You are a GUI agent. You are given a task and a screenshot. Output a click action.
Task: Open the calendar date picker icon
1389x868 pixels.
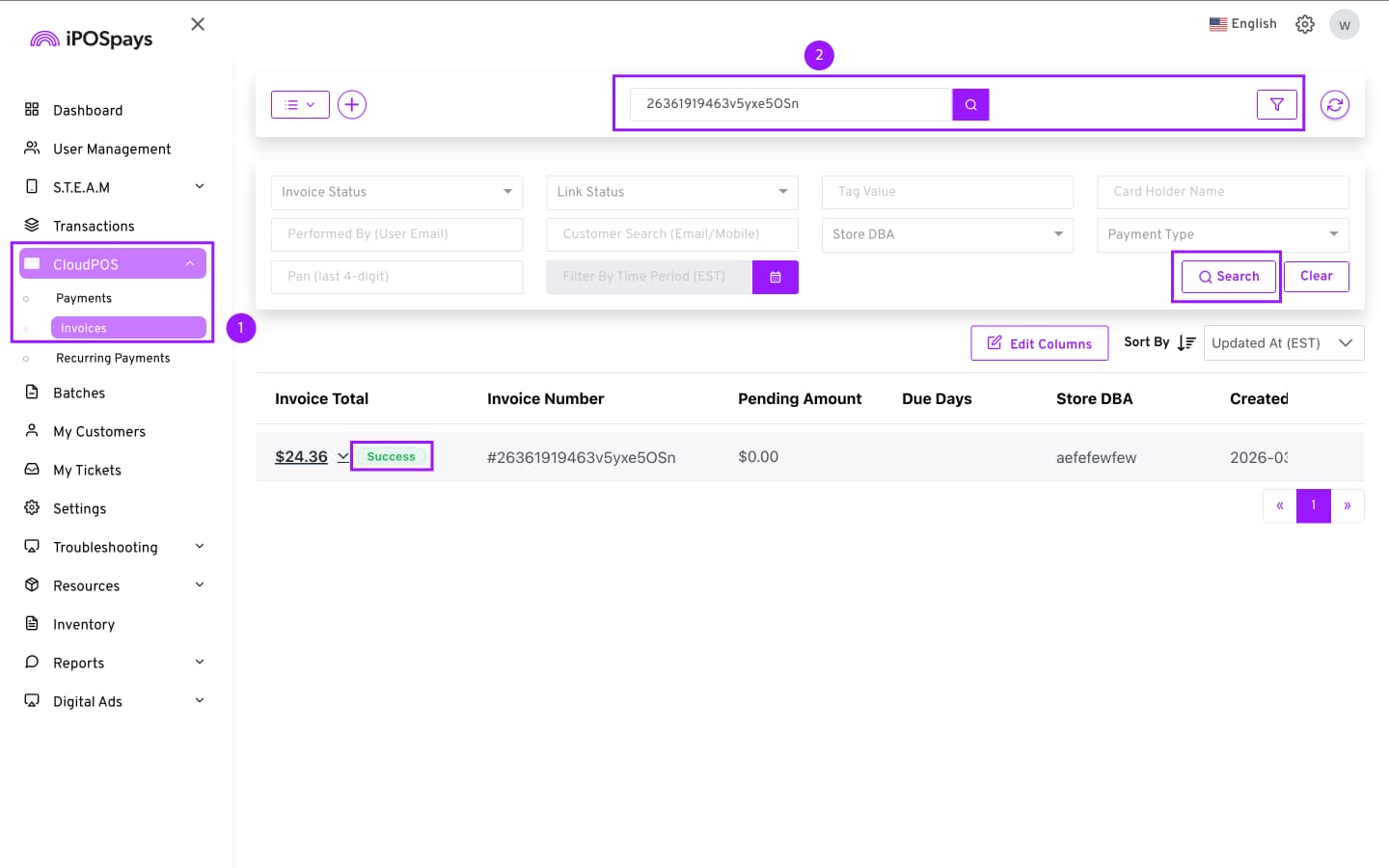(775, 277)
